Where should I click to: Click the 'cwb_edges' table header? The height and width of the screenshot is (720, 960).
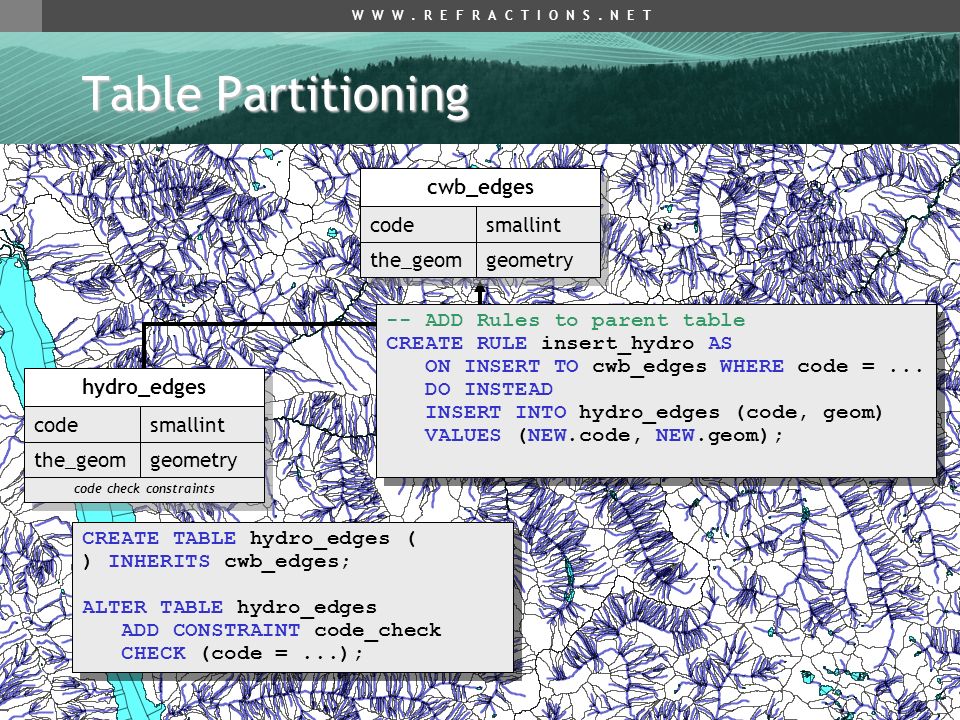pos(480,187)
